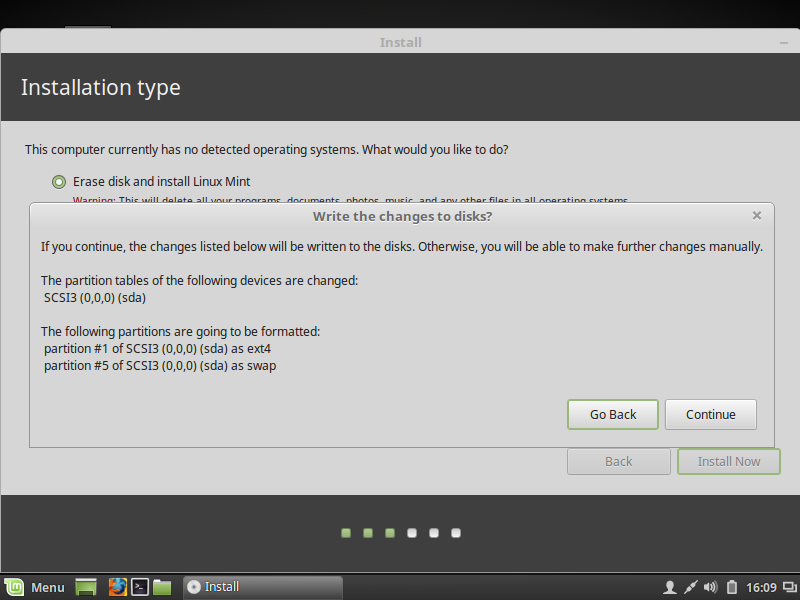Viewport: 800px width, 600px height.
Task: Launch Firefox from the panel
Action: 117,587
